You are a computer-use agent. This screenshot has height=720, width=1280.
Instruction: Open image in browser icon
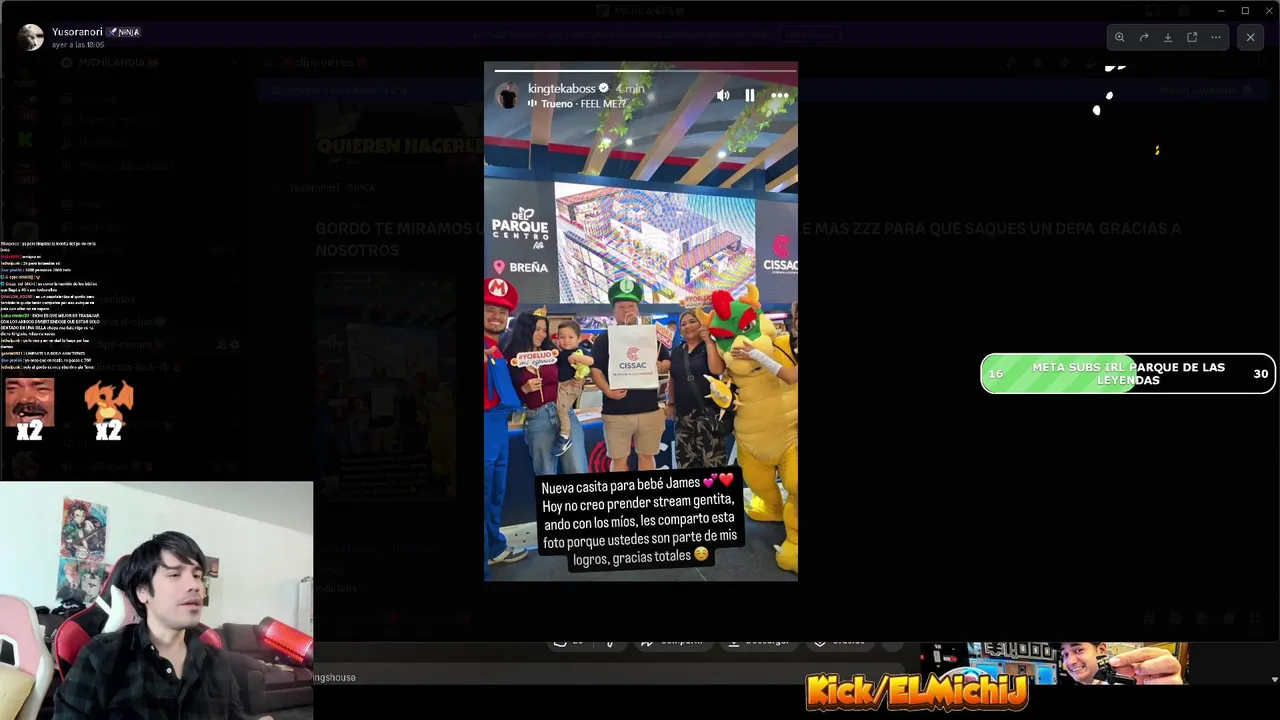(1192, 37)
